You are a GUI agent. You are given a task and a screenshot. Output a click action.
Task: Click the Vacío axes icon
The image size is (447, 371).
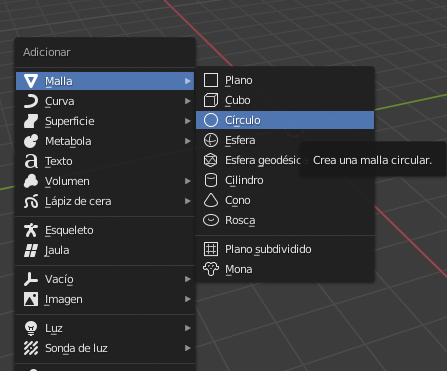pyautogui.click(x=31, y=279)
